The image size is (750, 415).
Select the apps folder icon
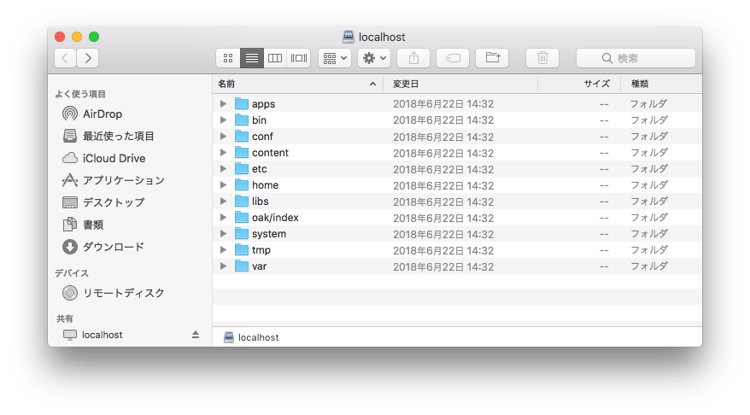coord(242,104)
